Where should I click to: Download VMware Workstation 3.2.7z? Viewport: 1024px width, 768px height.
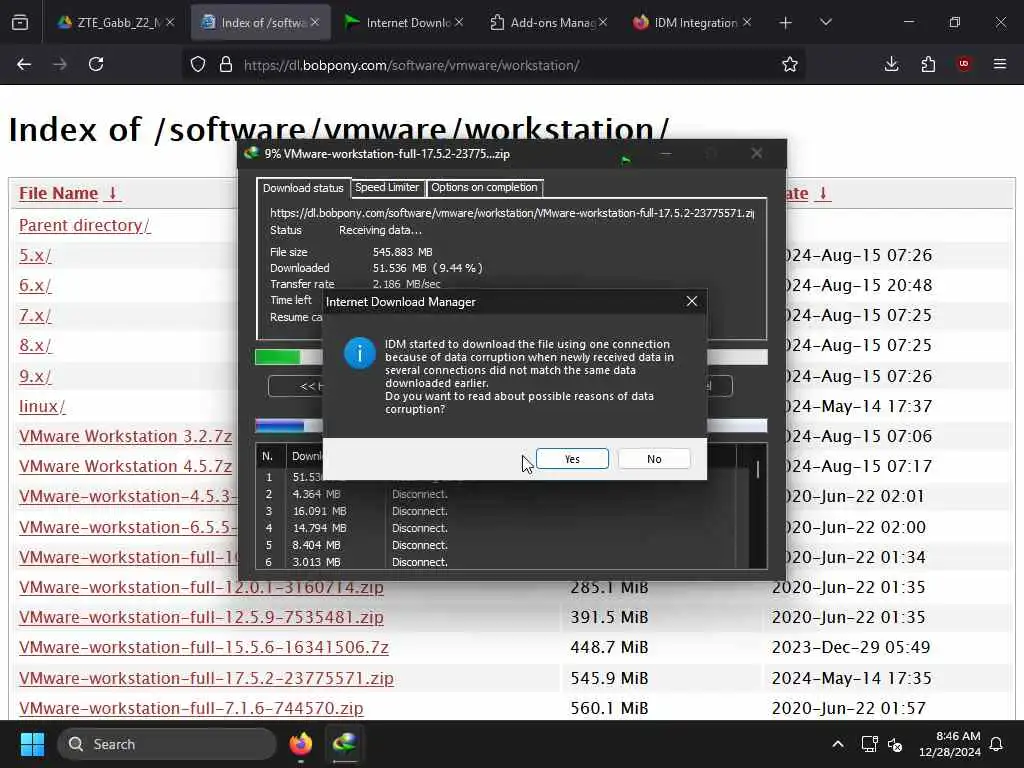(x=125, y=436)
